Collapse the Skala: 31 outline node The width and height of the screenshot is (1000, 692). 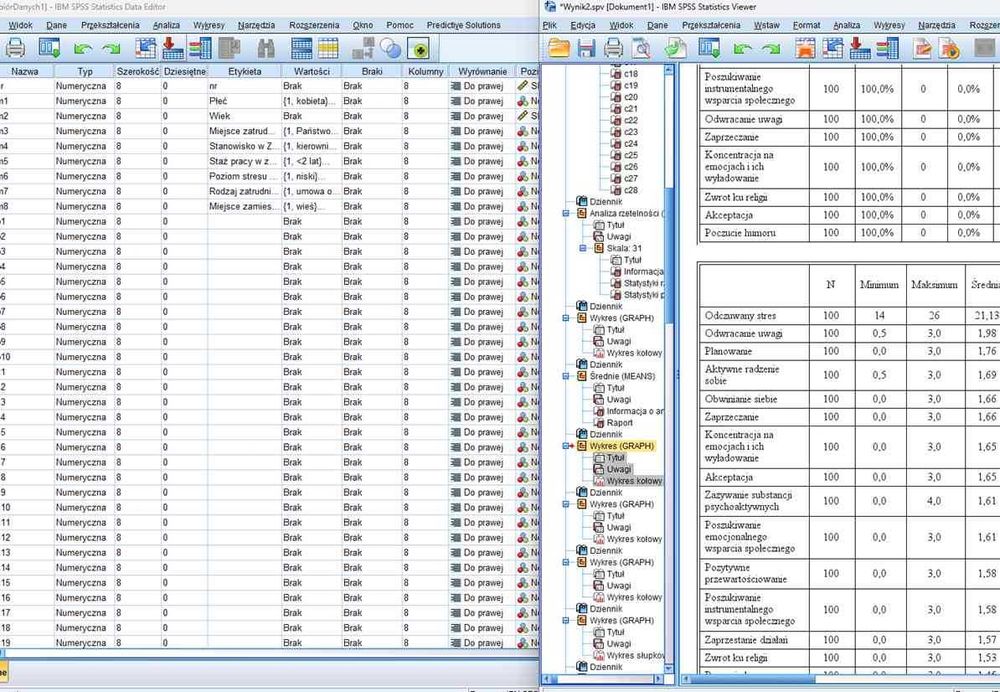point(583,248)
